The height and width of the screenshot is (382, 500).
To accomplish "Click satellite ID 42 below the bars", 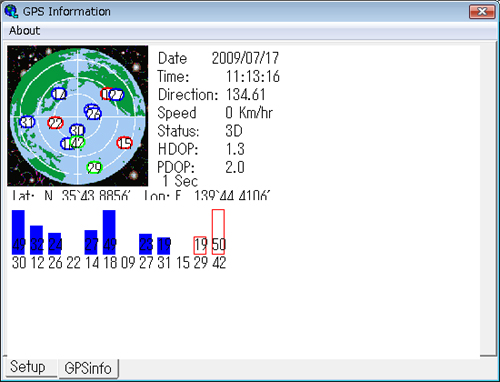I will click(x=219, y=263).
